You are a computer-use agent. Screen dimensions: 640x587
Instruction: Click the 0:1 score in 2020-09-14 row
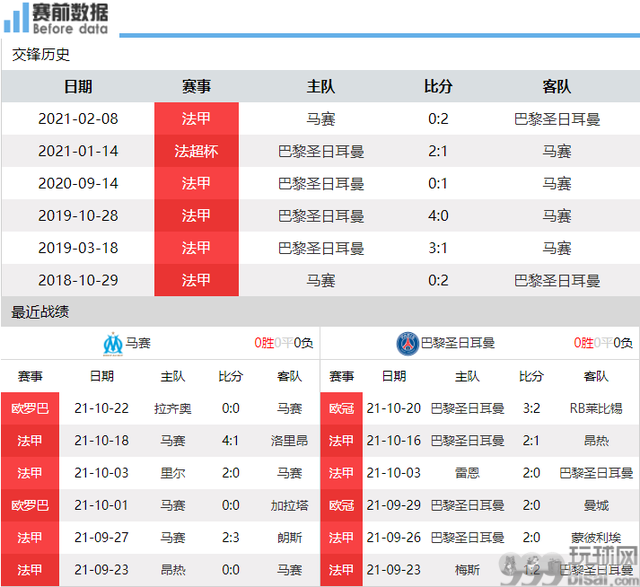[x=438, y=183]
